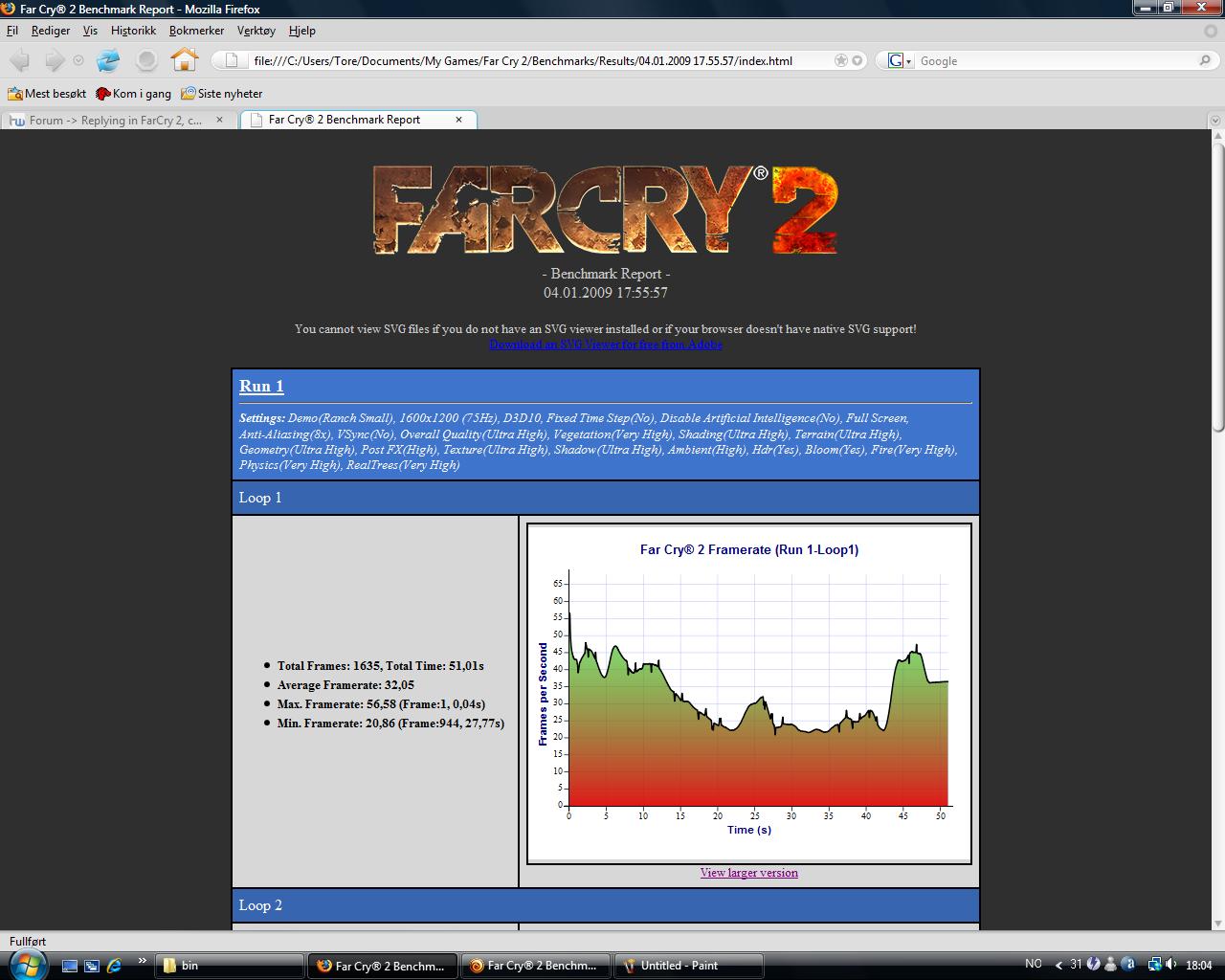Click the taskbar clock 18:04
The width and height of the screenshot is (1225, 980).
[x=1199, y=966]
